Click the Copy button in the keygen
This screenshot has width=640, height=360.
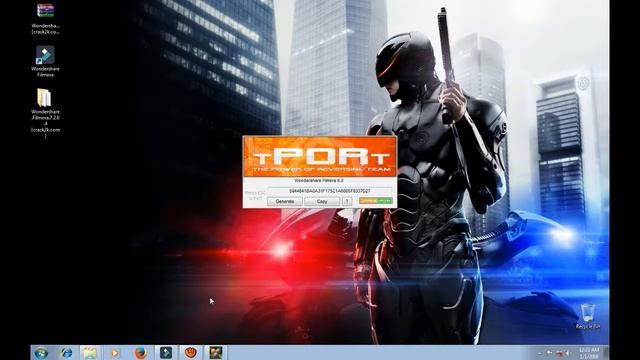point(322,201)
